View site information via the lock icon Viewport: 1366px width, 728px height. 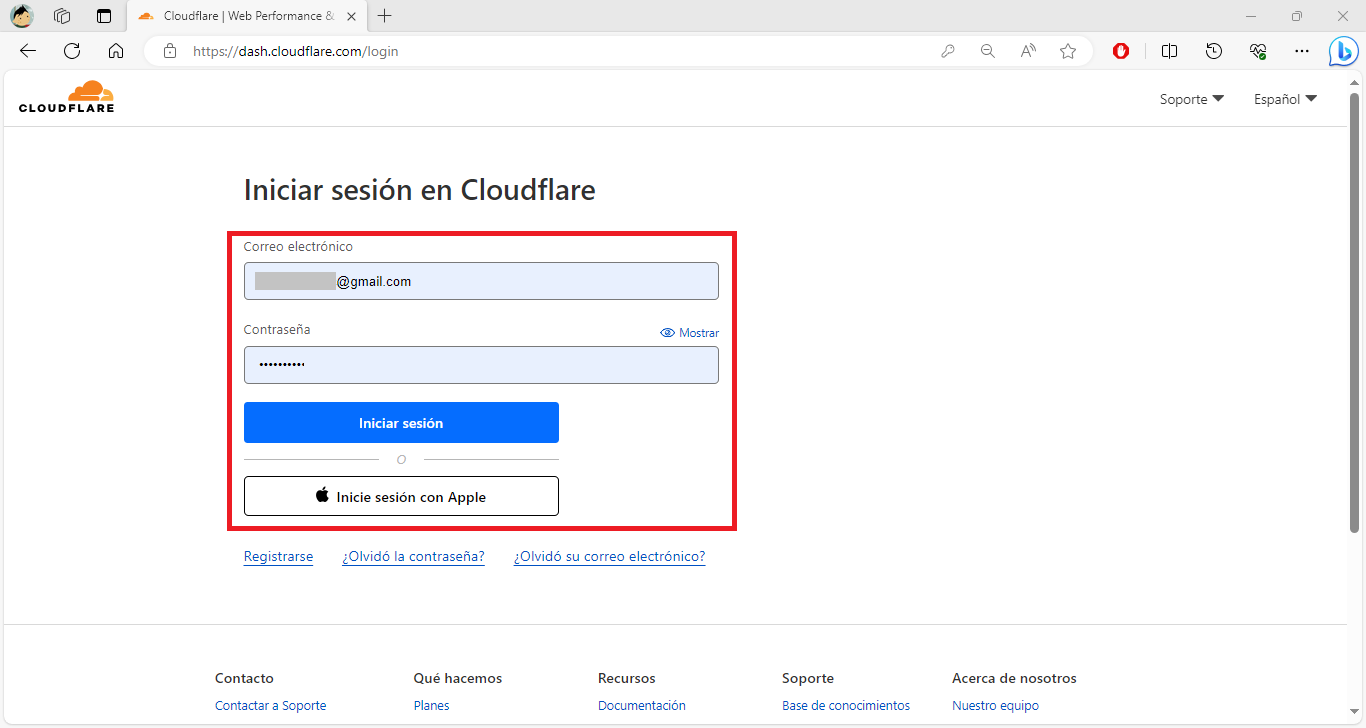(x=170, y=51)
